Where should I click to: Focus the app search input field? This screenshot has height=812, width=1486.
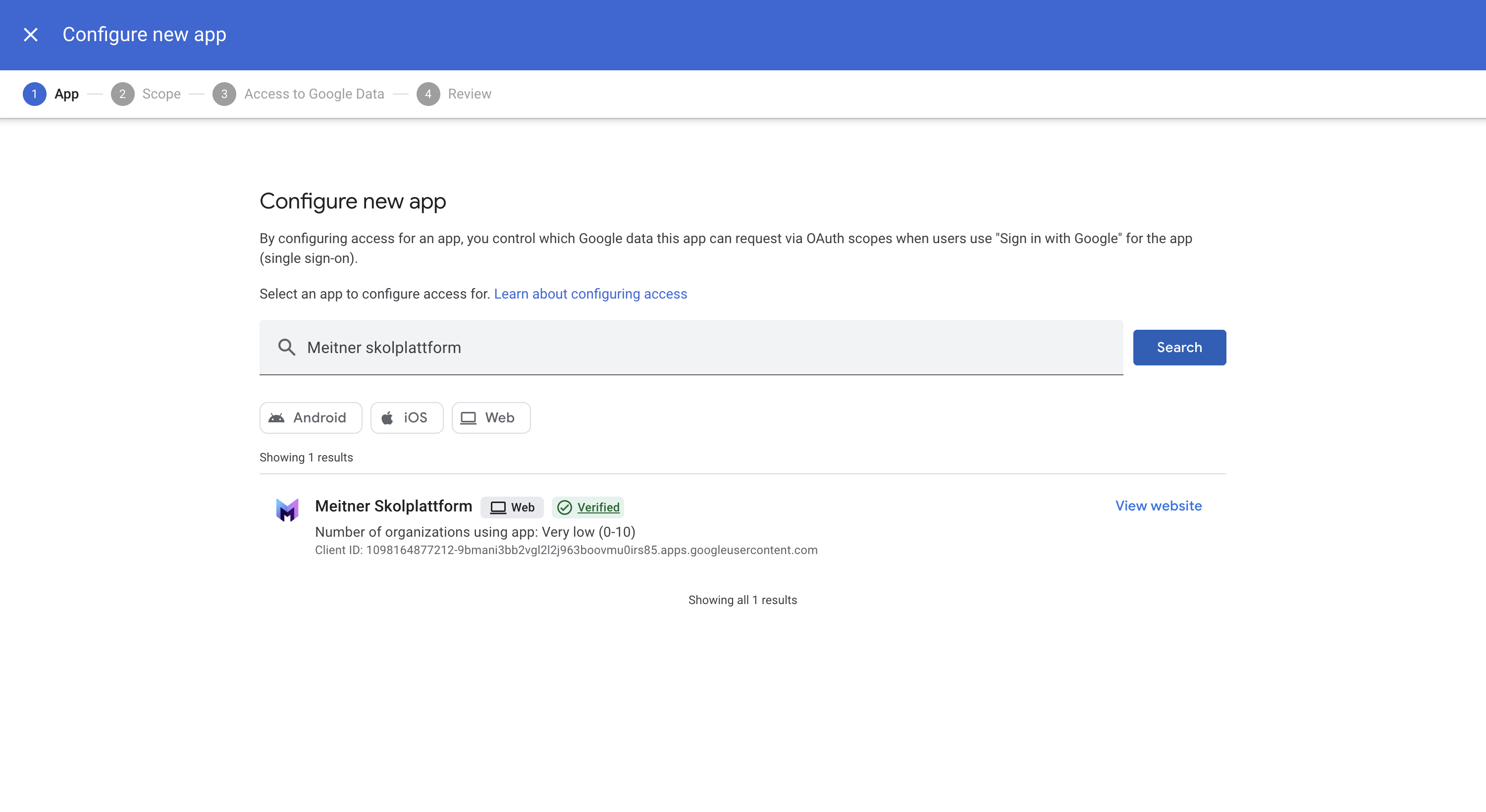691,347
